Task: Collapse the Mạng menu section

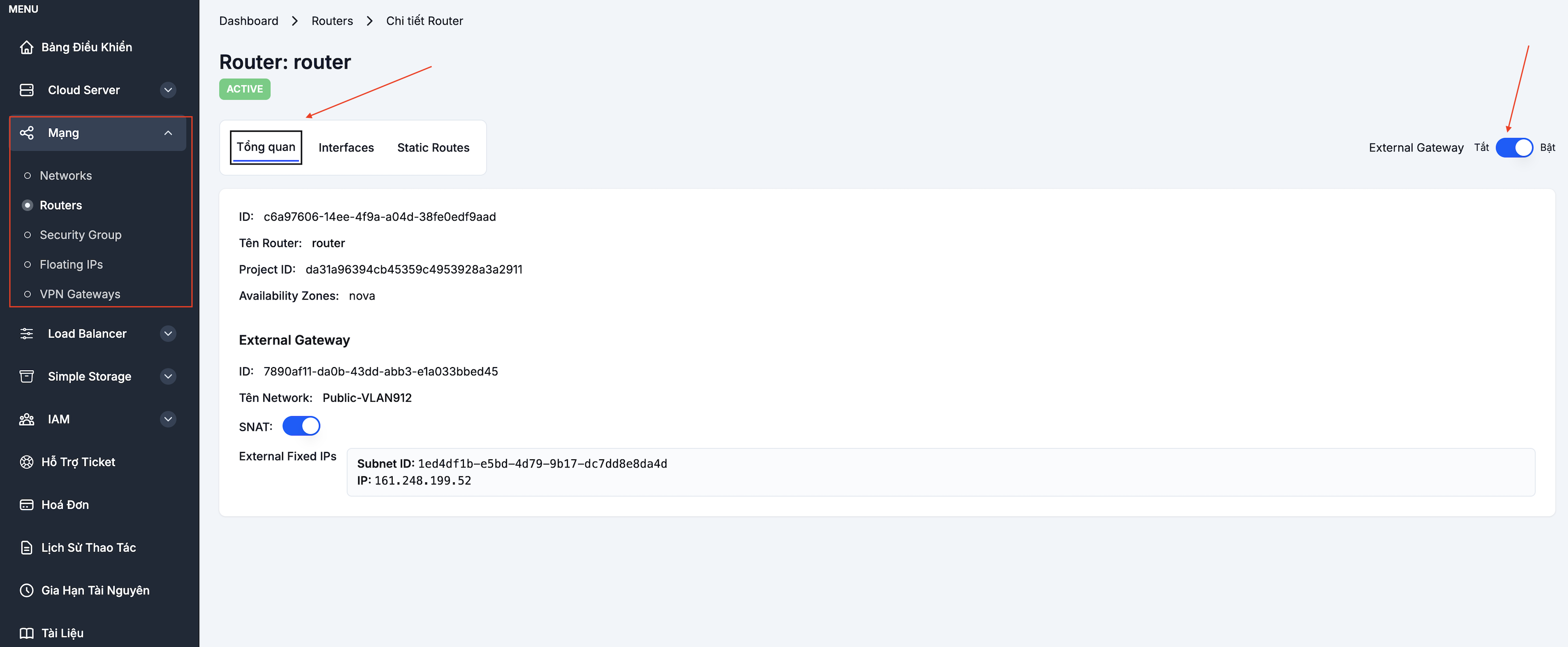Action: (168, 133)
